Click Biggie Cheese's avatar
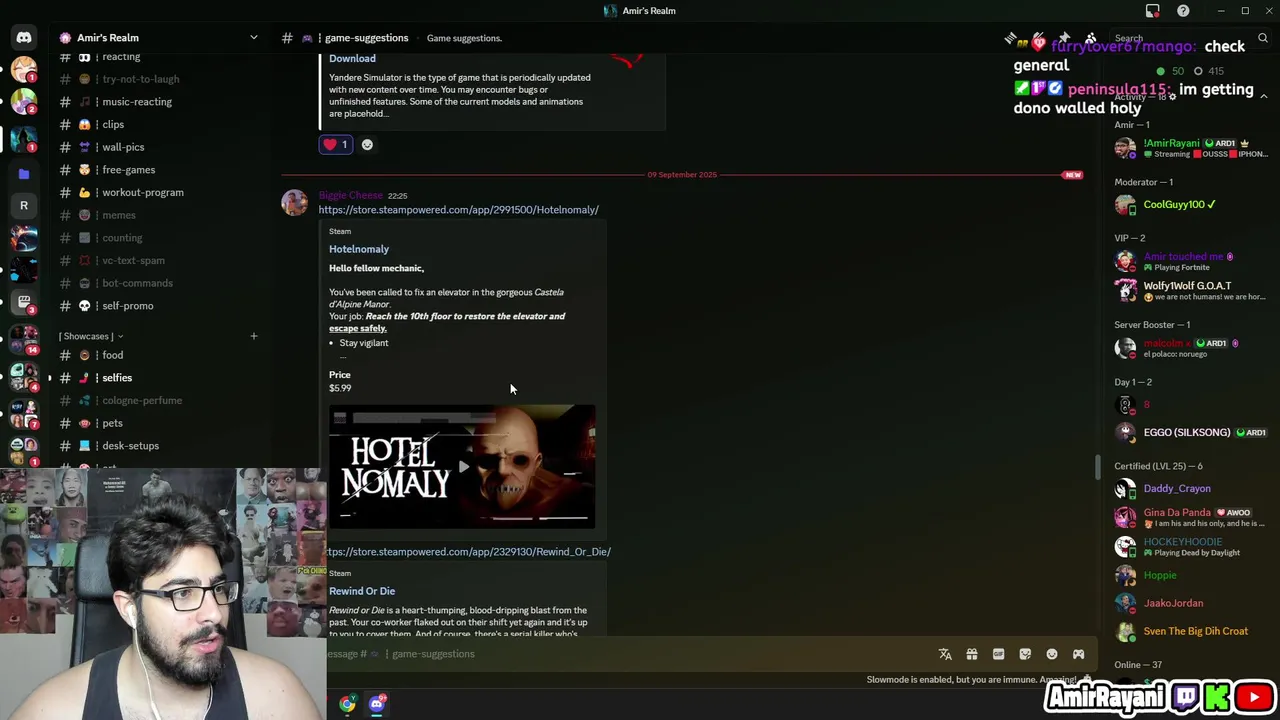Image resolution: width=1280 pixels, height=720 pixels. [294, 203]
